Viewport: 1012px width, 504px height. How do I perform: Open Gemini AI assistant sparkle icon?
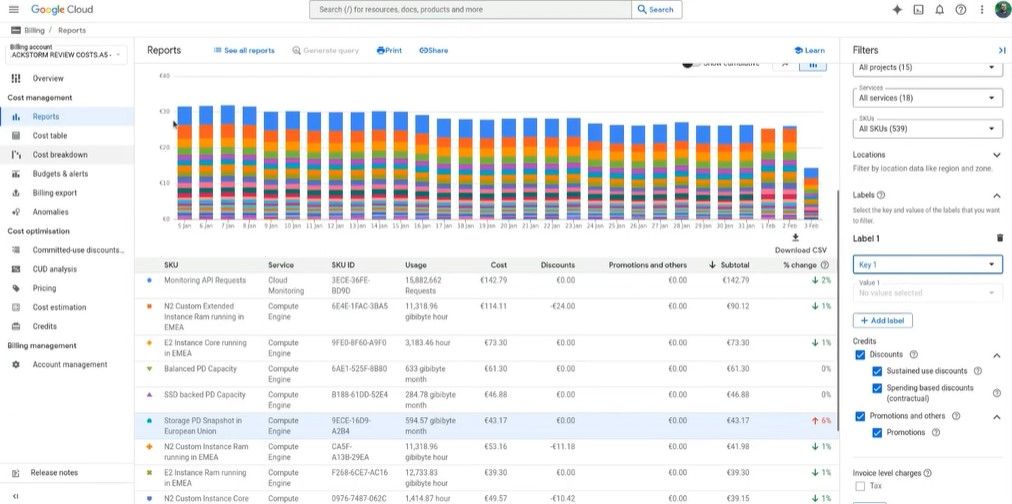[896, 10]
